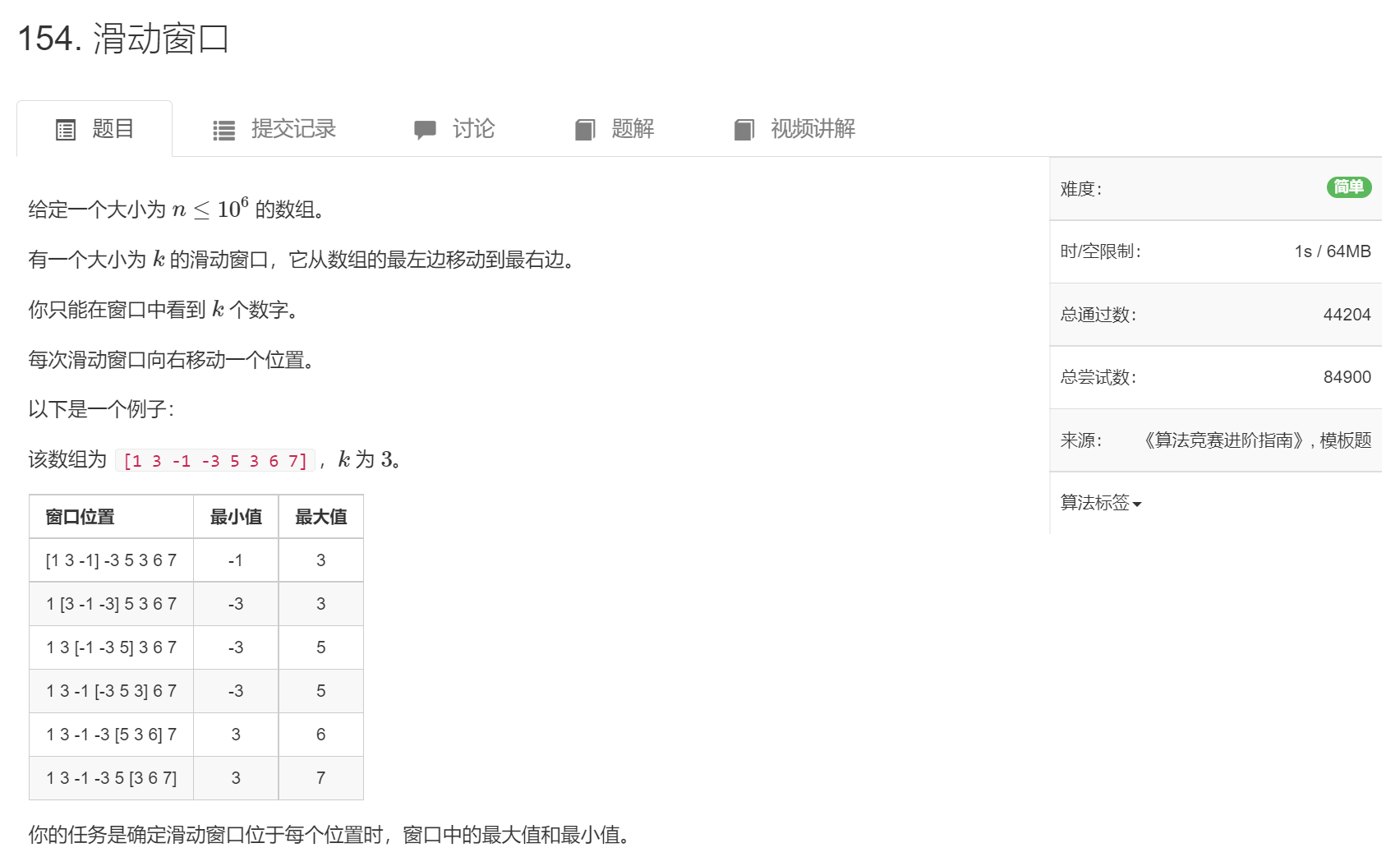
Task: Select the time/memory limit value 1s / 64MB
Action: [1333, 251]
